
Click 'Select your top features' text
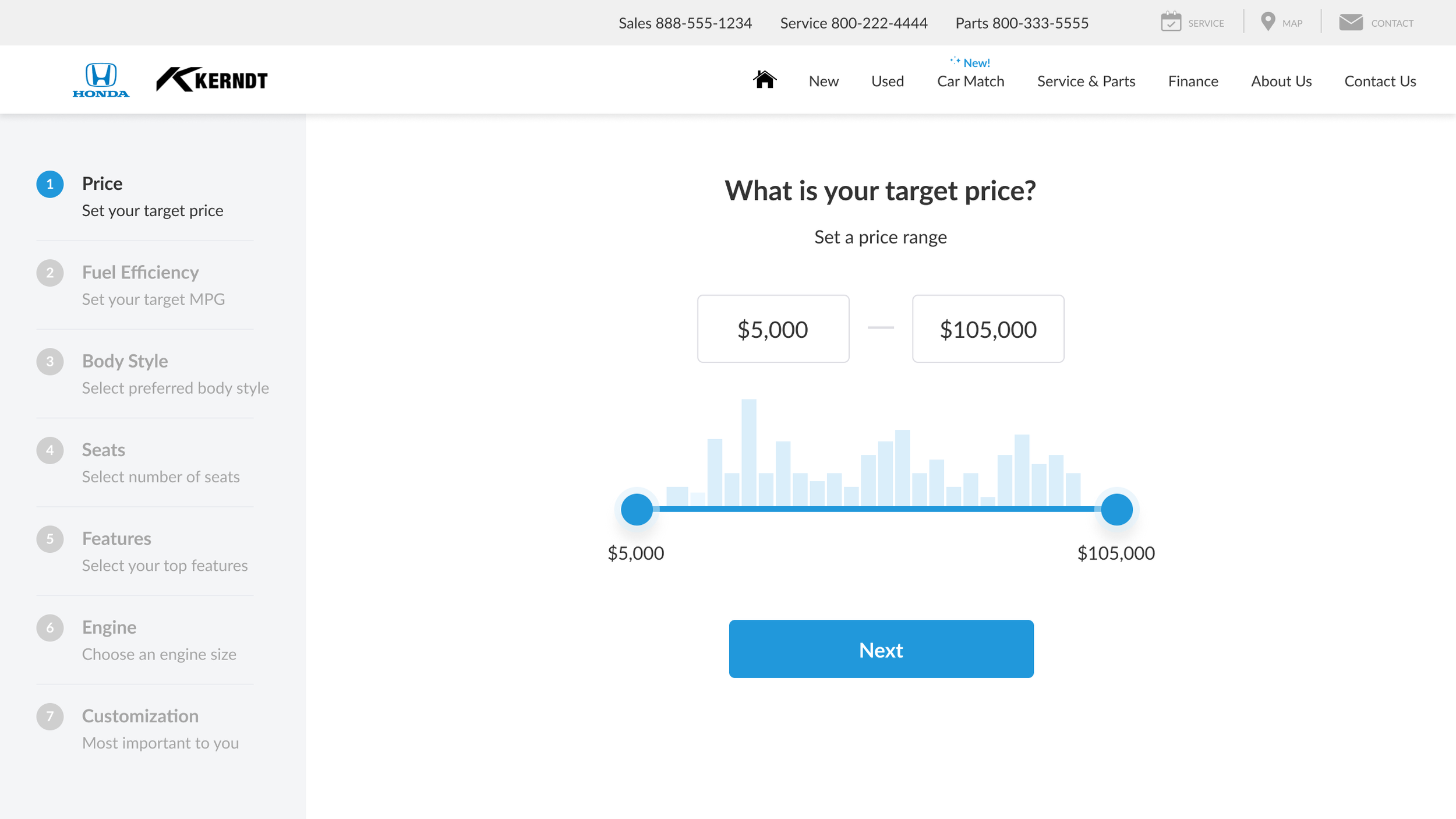(165, 566)
